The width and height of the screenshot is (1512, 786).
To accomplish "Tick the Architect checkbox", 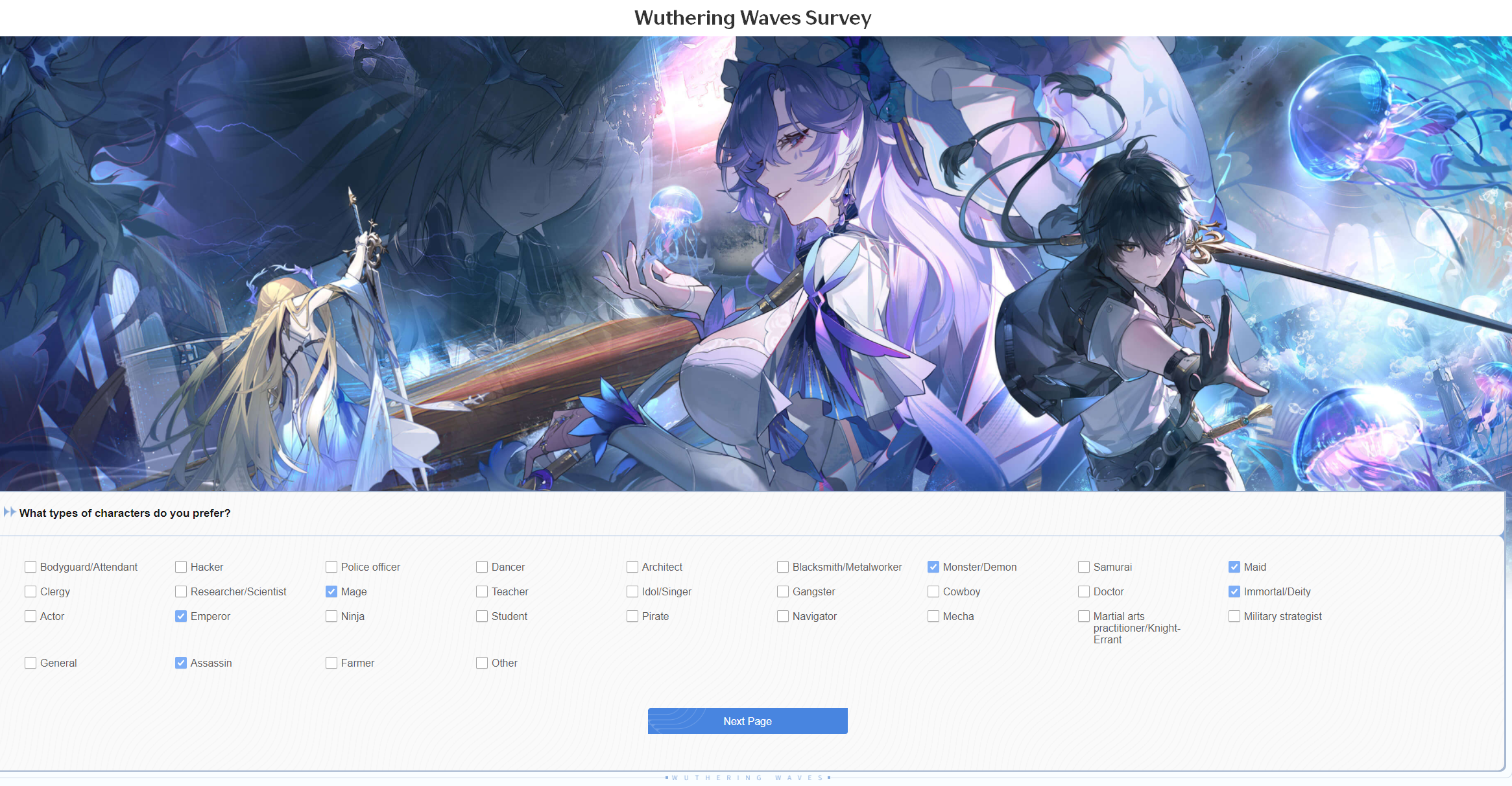I will click(x=632, y=567).
